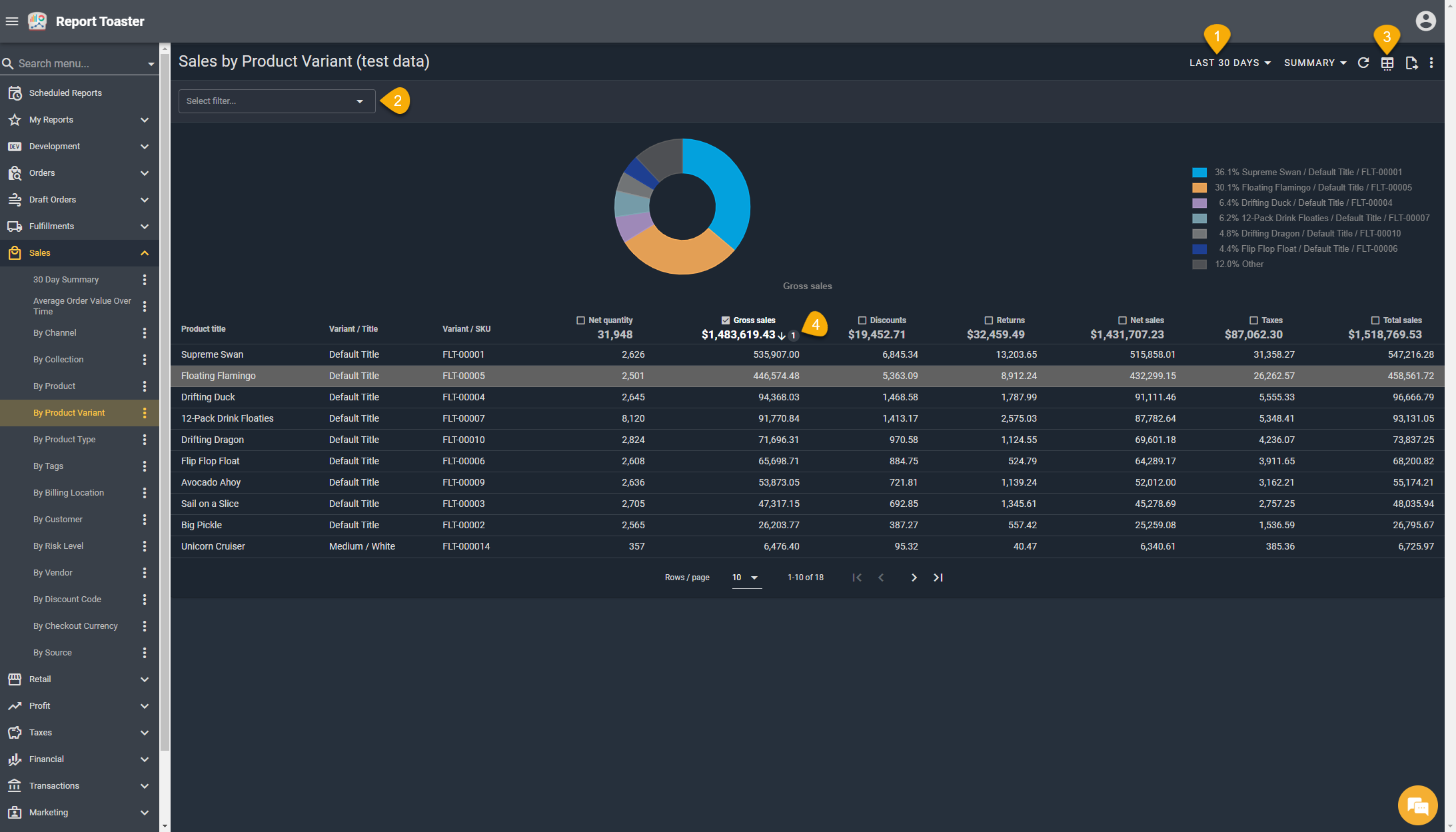Open the Summary view selector

tap(1315, 63)
